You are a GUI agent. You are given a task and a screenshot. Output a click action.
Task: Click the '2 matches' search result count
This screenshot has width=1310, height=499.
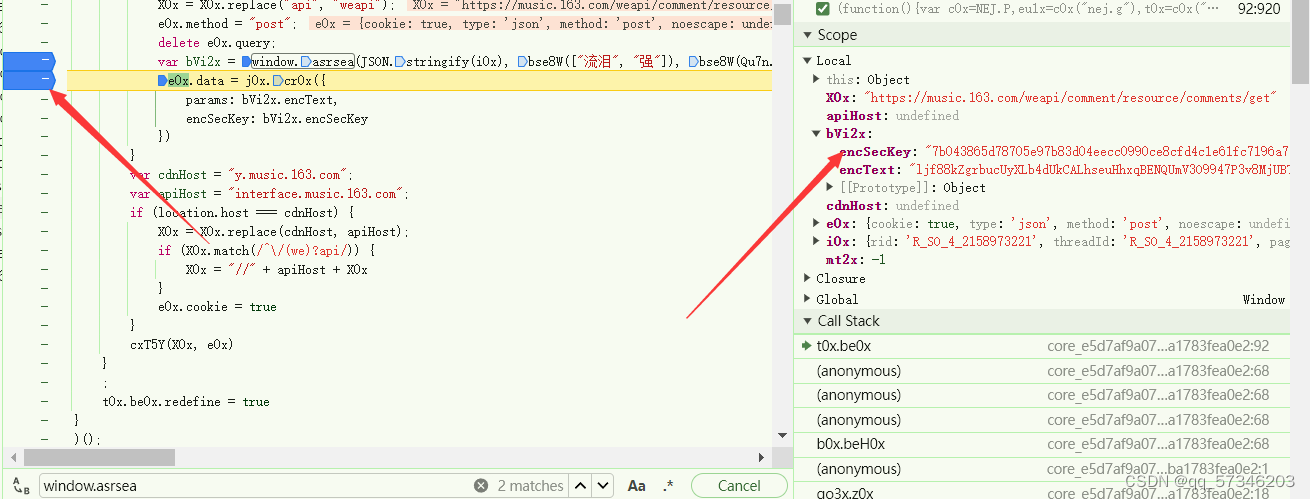(530, 486)
